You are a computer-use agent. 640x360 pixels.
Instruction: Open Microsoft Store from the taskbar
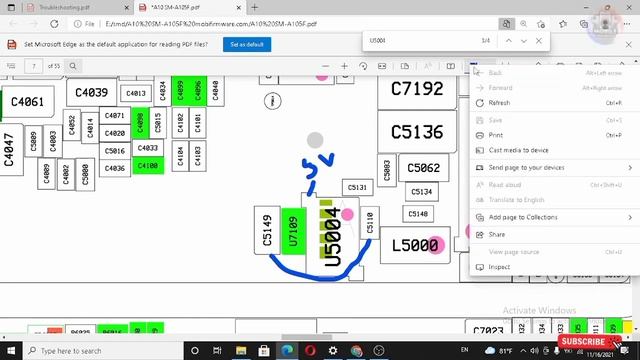[264, 351]
